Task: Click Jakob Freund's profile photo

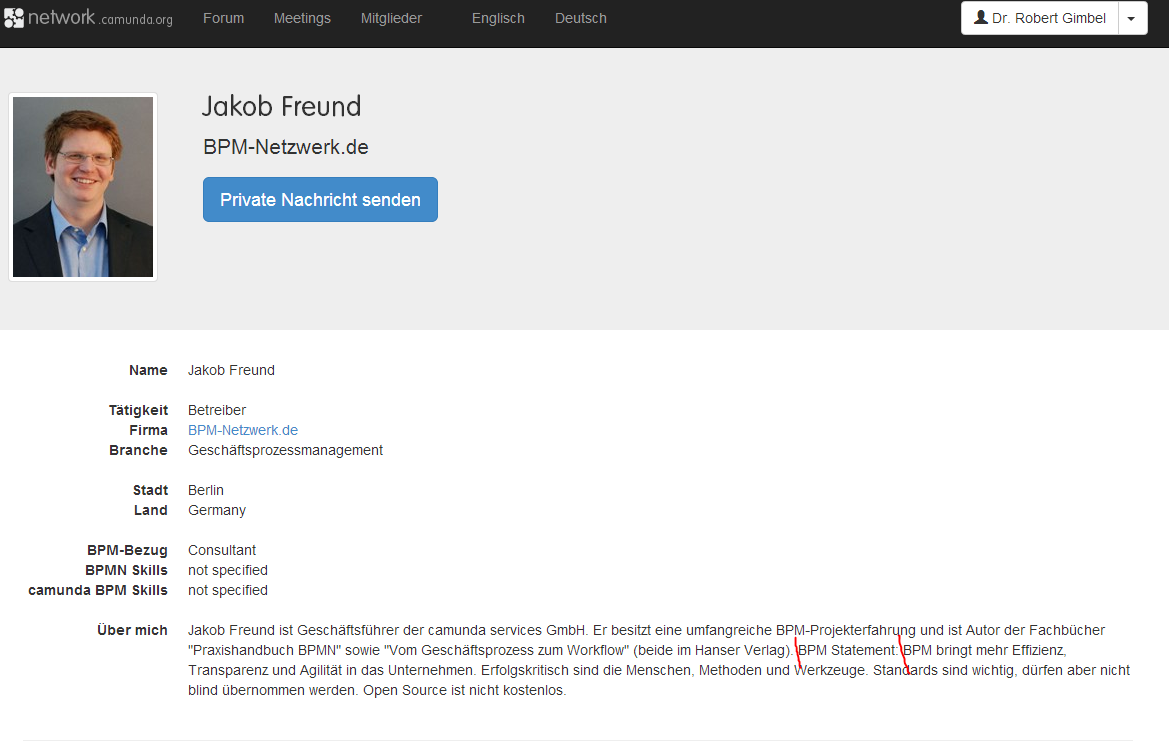Action: click(x=83, y=187)
